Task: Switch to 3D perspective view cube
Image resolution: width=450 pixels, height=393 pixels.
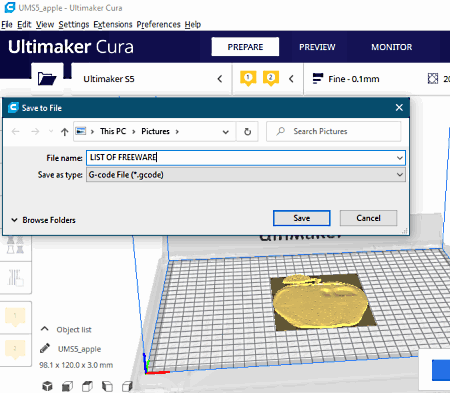Action: (47, 386)
